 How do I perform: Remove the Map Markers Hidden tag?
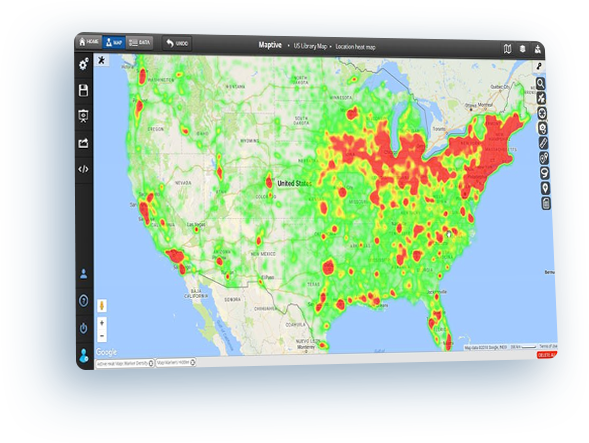coord(193,363)
